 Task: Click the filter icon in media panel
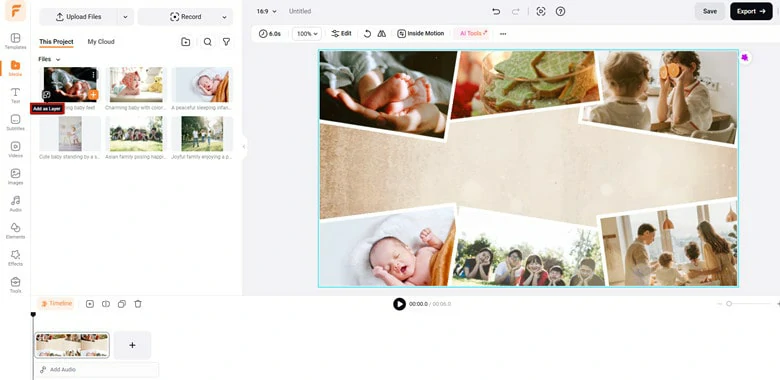[x=226, y=42]
